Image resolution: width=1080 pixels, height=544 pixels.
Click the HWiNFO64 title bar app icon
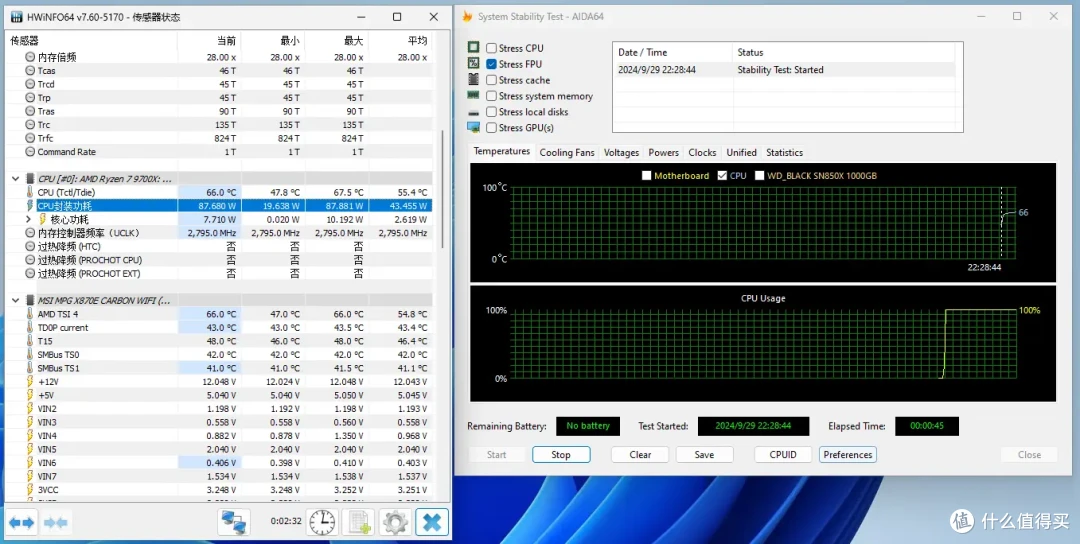click(x=15, y=17)
